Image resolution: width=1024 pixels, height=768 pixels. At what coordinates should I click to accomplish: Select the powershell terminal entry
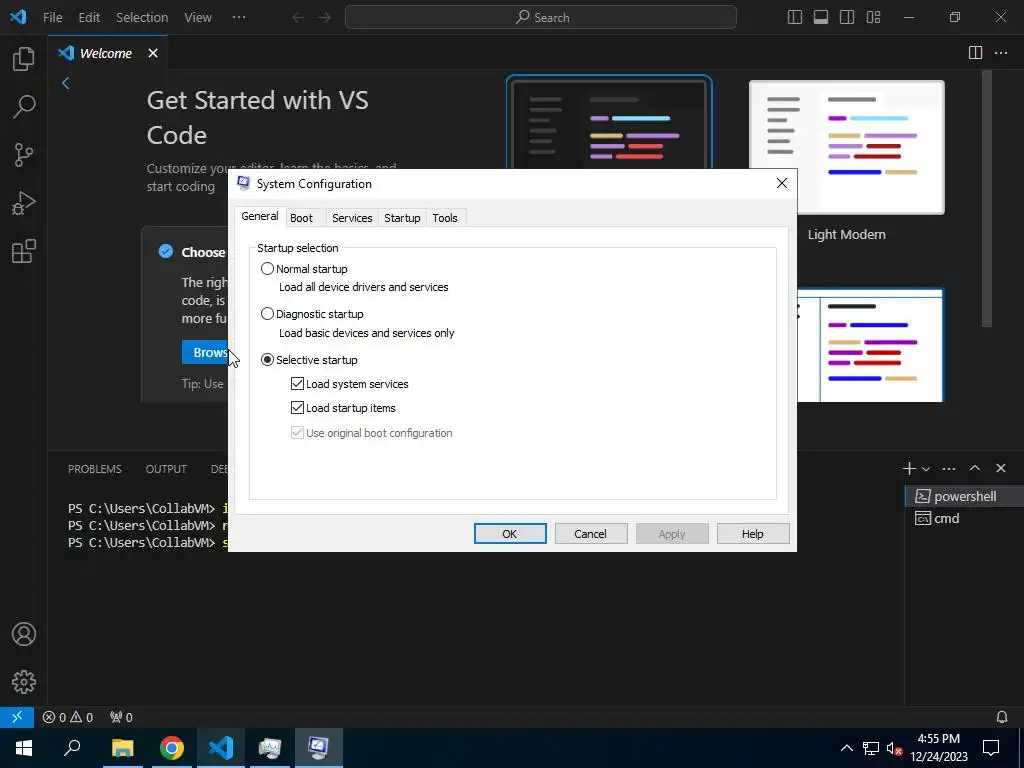(965, 496)
